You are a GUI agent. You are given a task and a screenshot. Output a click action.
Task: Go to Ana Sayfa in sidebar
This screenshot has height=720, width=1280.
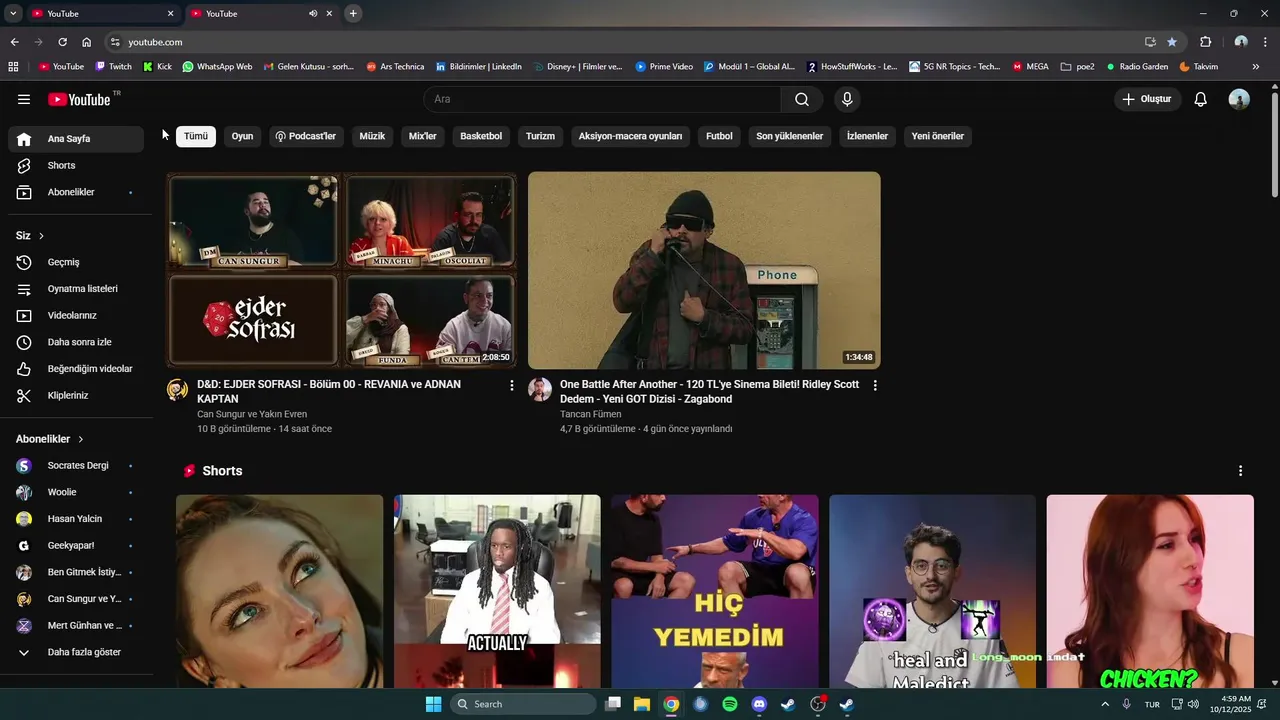pyautogui.click(x=76, y=139)
